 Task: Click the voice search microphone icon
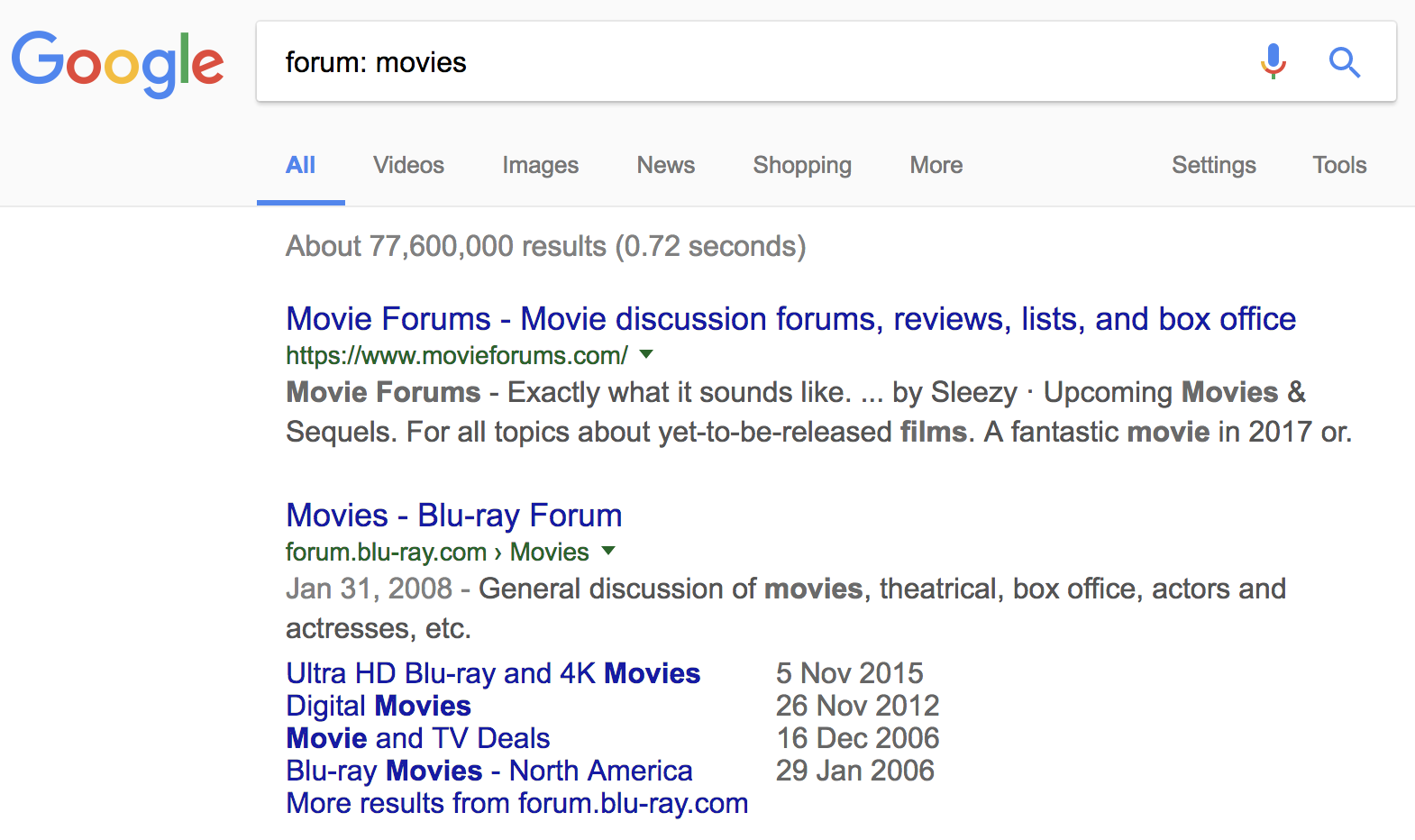coord(1273,61)
